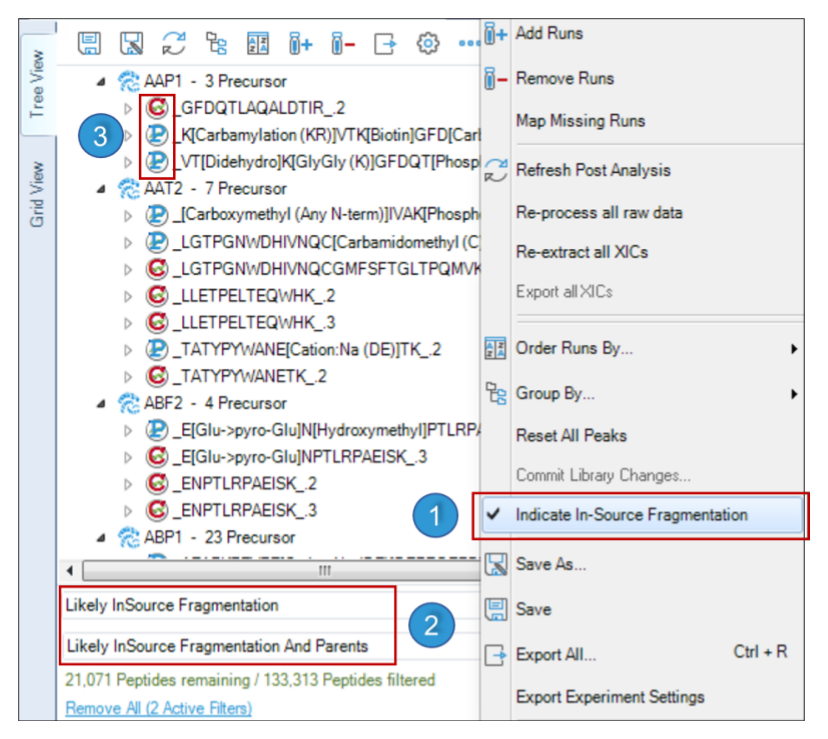Image resolution: width=828 pixels, height=739 pixels.
Task: Select the _E[Glu->pyro-Glu]NPTLRPAEISK_.3 row
Action: tap(300, 457)
